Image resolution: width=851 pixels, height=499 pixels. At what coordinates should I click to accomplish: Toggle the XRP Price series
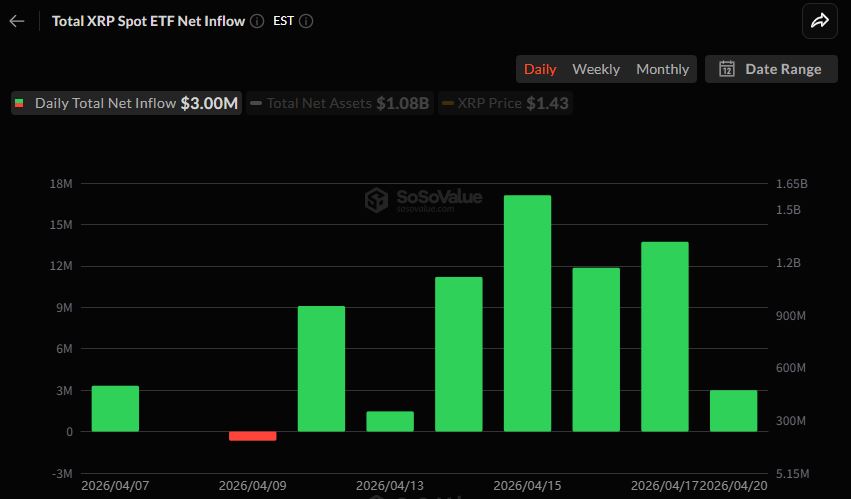click(506, 103)
